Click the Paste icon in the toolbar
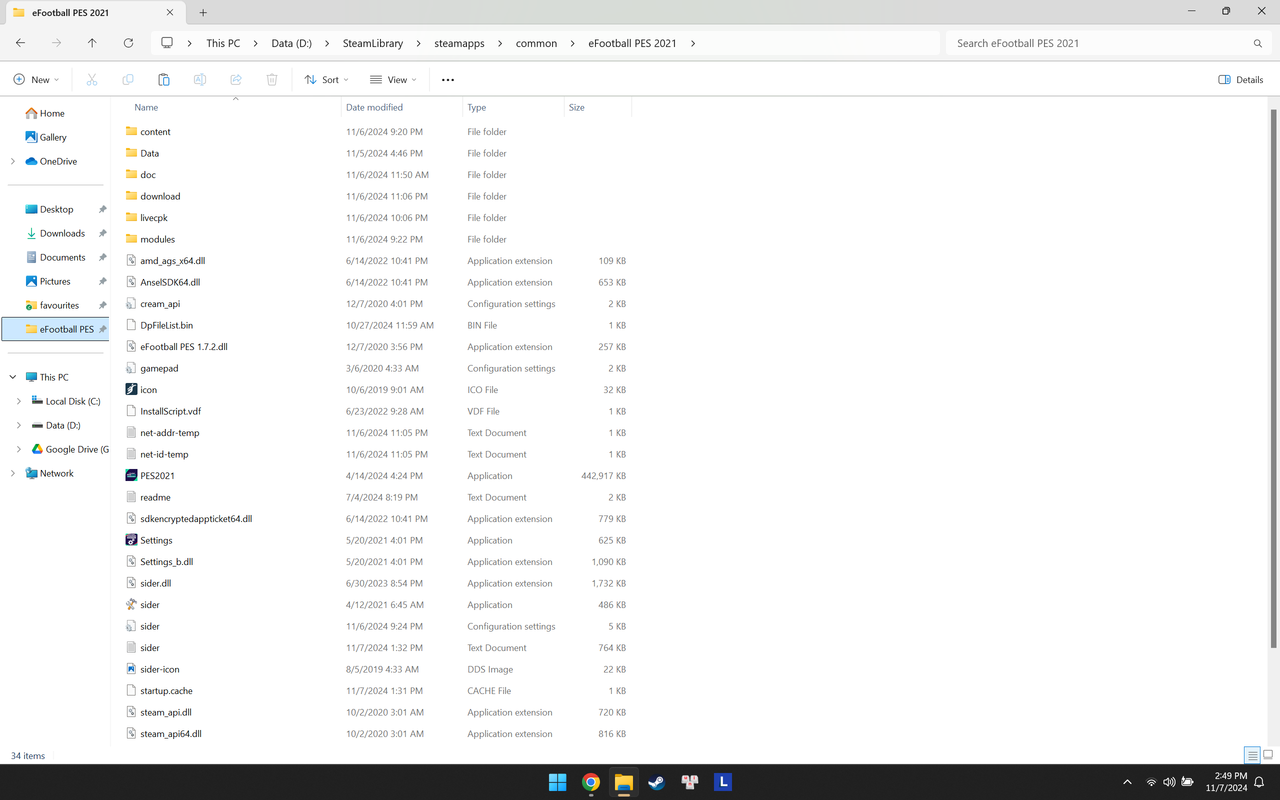This screenshot has height=800, width=1280. coord(164,79)
